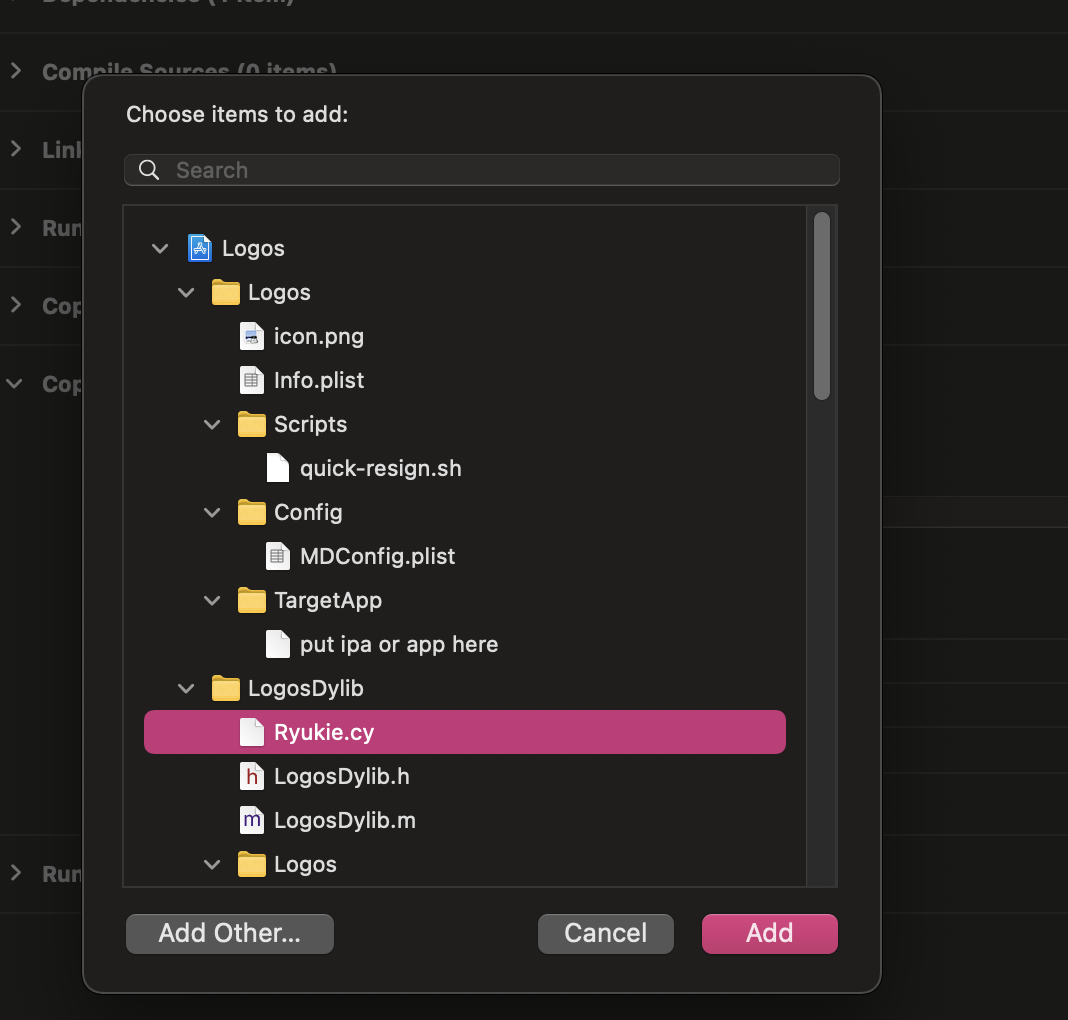Collapse the TargetApp folder chevron
This screenshot has height=1020, width=1068.
pos(212,600)
